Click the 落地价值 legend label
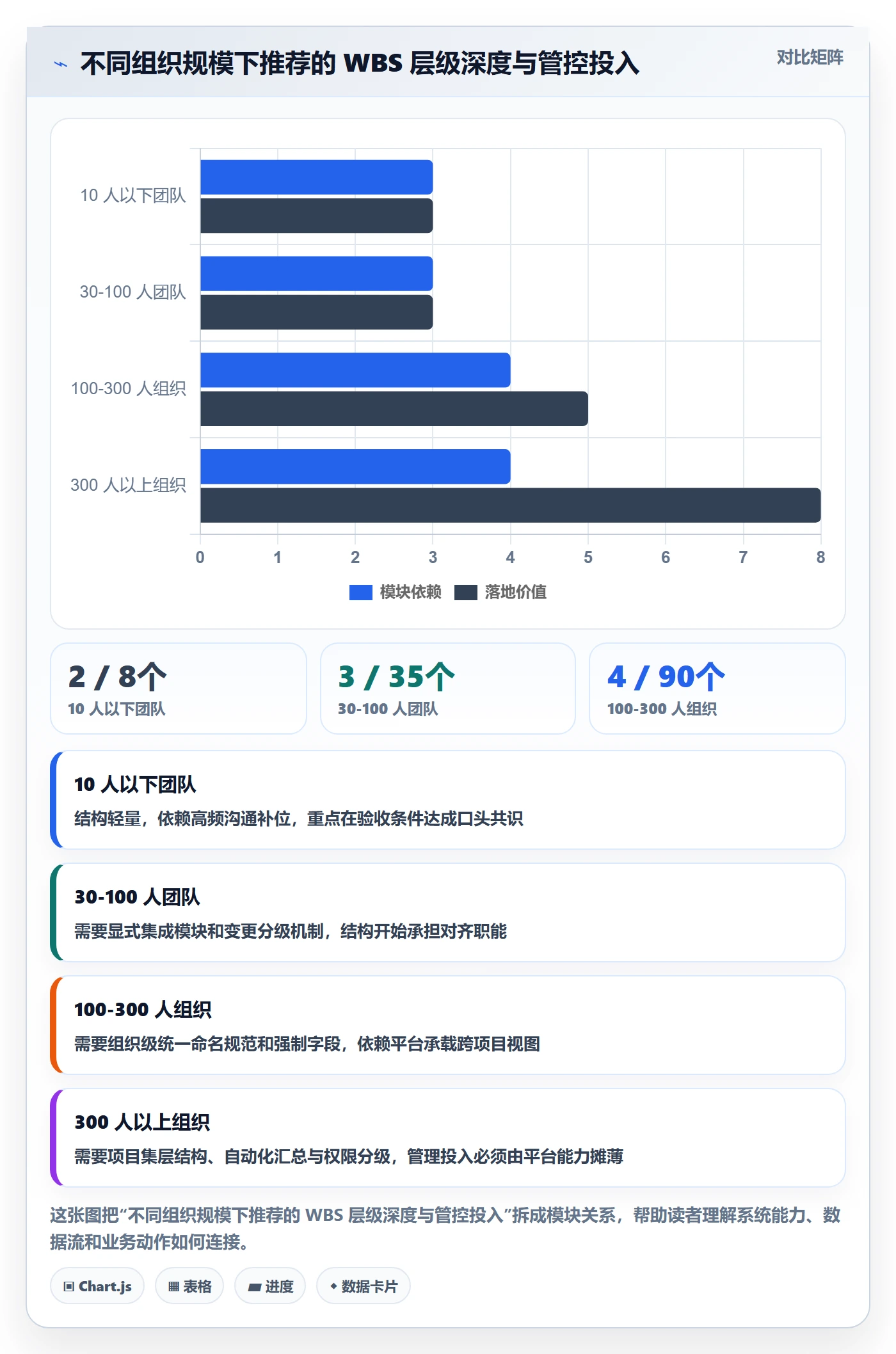This screenshot has height=1354, width=896. click(x=515, y=593)
